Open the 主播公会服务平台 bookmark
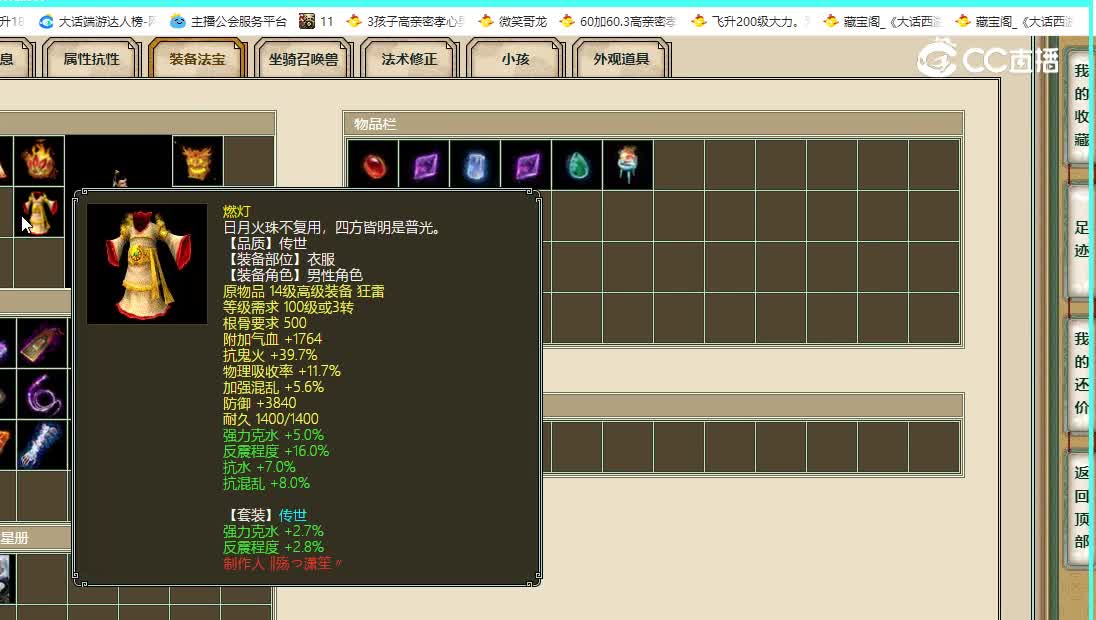1096x620 pixels. coord(229,22)
